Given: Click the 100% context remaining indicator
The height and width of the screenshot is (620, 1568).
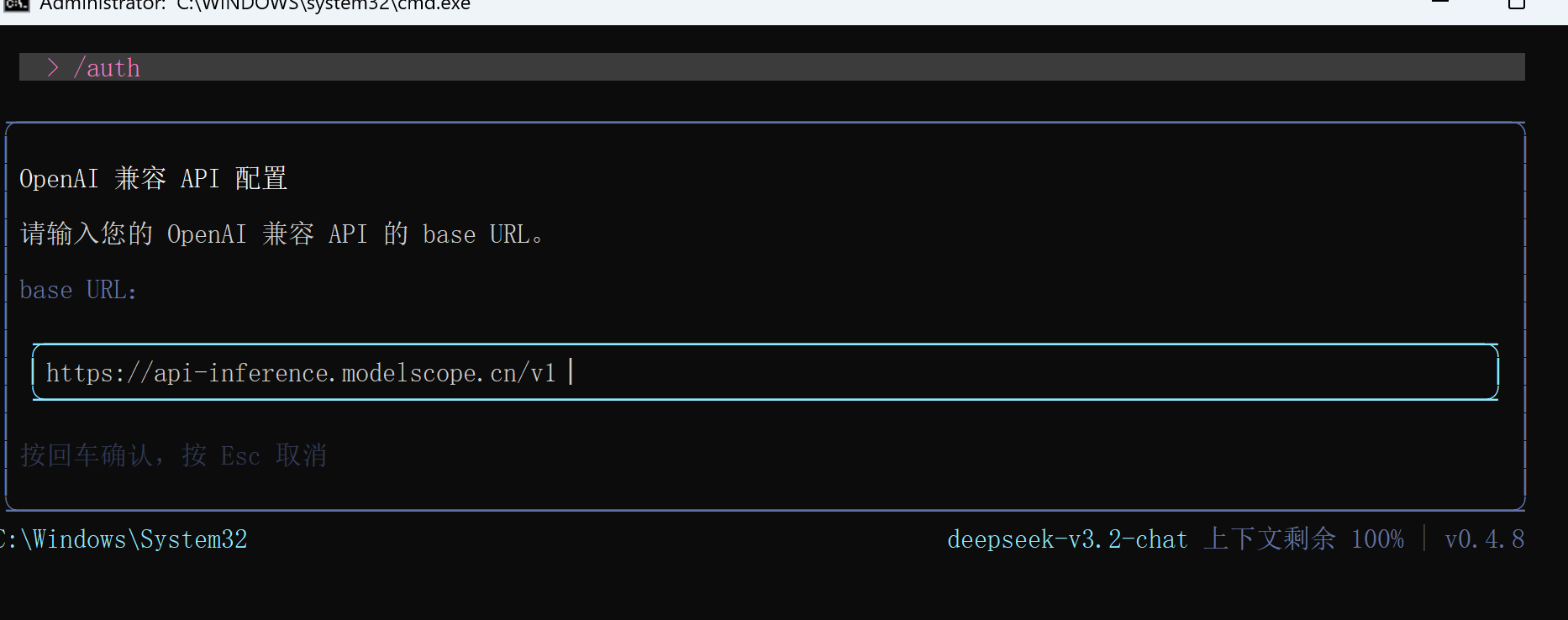Looking at the screenshot, I should tap(1376, 539).
